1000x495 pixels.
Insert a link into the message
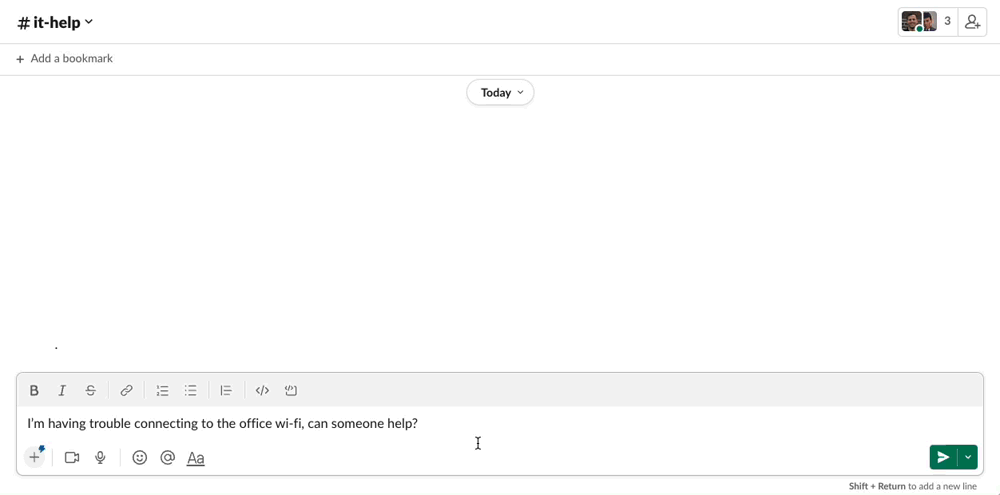coord(126,391)
